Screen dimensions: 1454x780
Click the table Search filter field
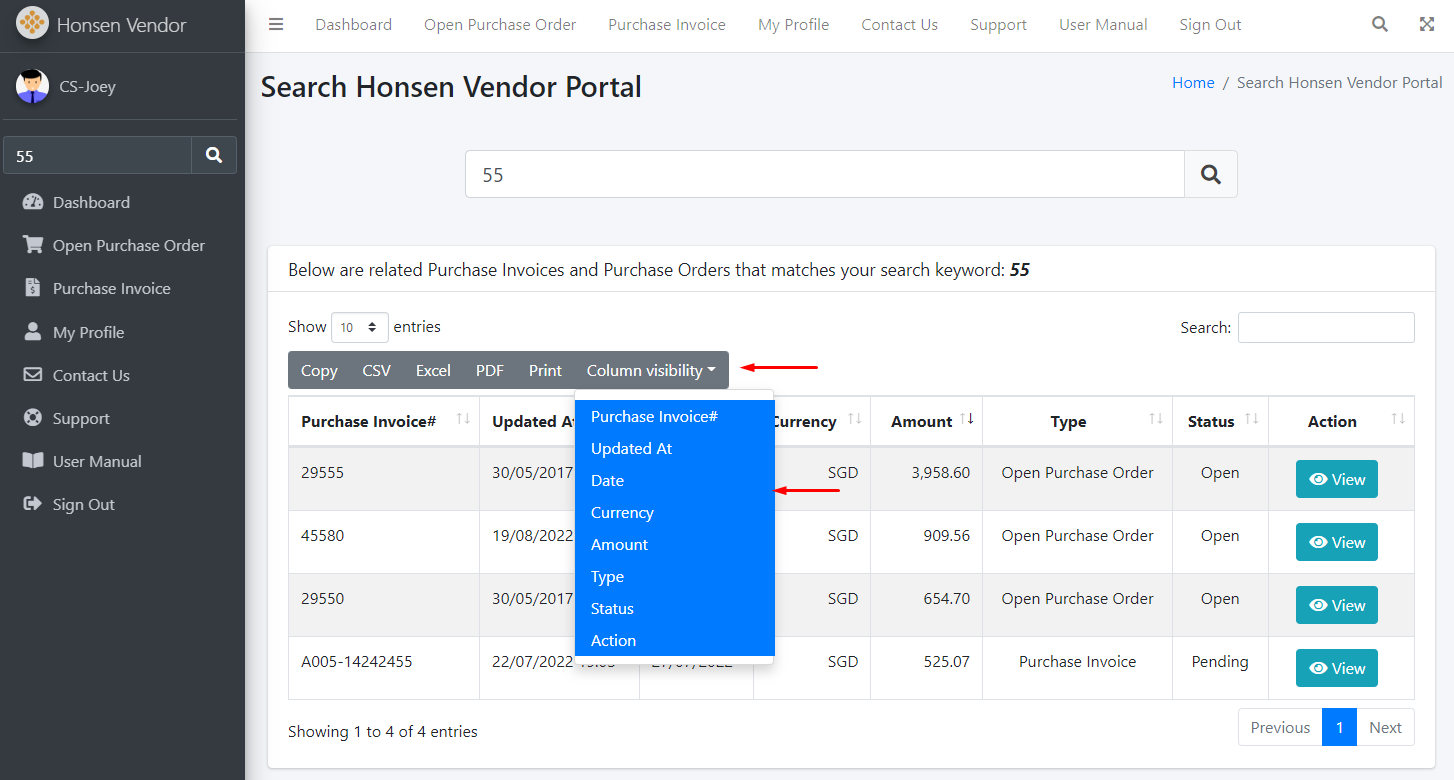click(x=1325, y=328)
